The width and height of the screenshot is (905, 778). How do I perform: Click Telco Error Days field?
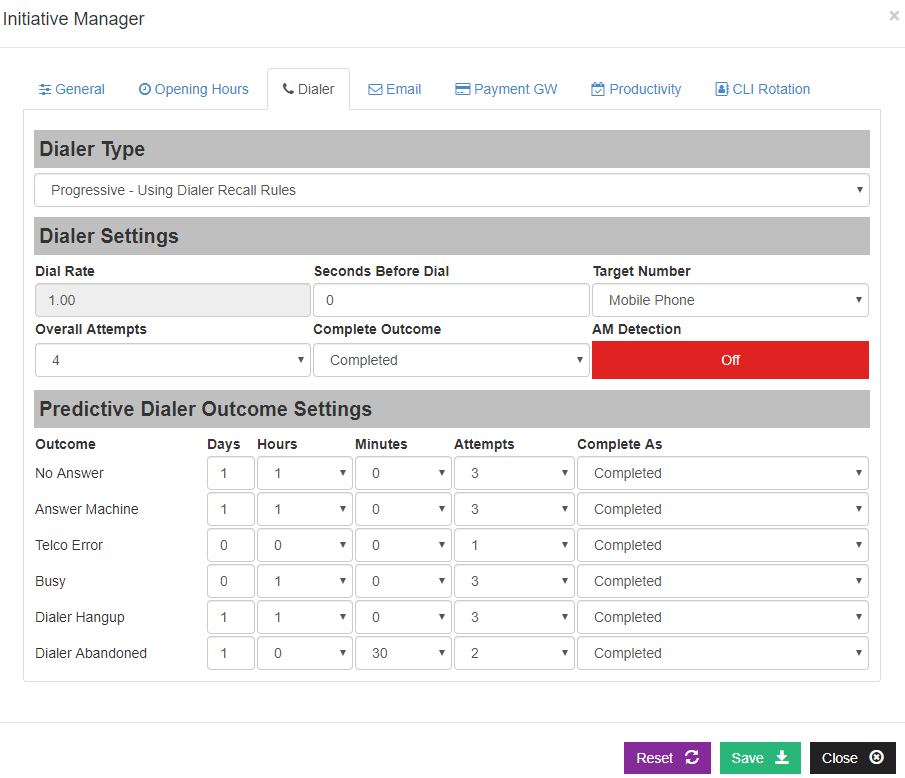(231, 545)
